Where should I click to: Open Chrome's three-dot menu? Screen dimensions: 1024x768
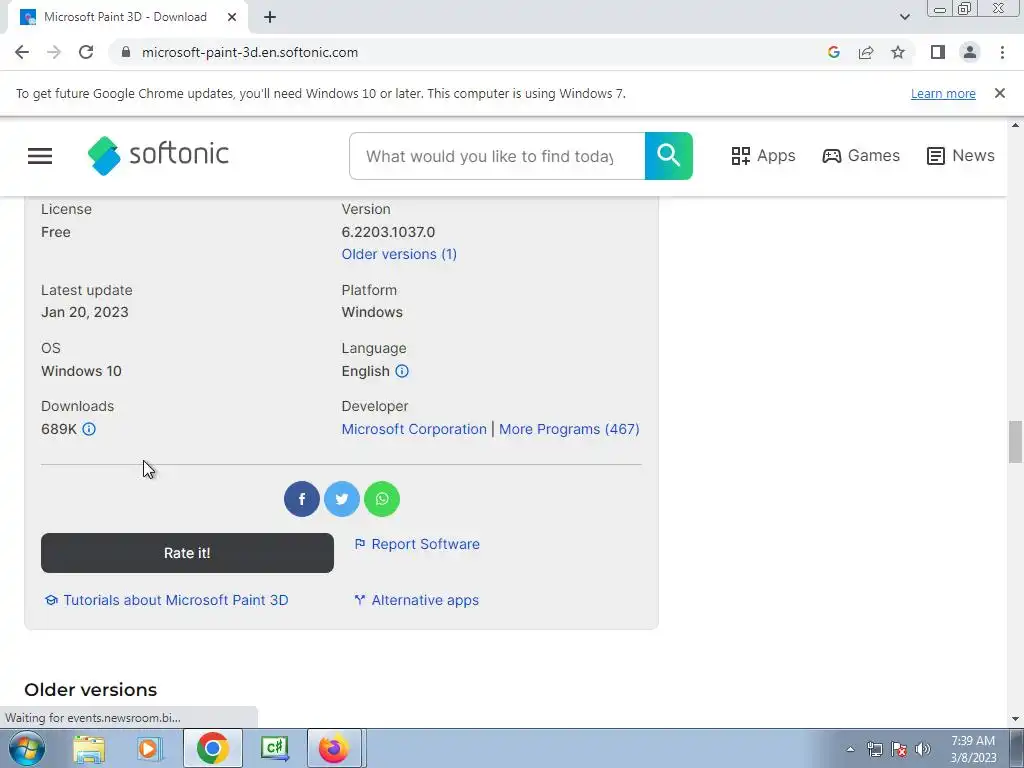1002,52
